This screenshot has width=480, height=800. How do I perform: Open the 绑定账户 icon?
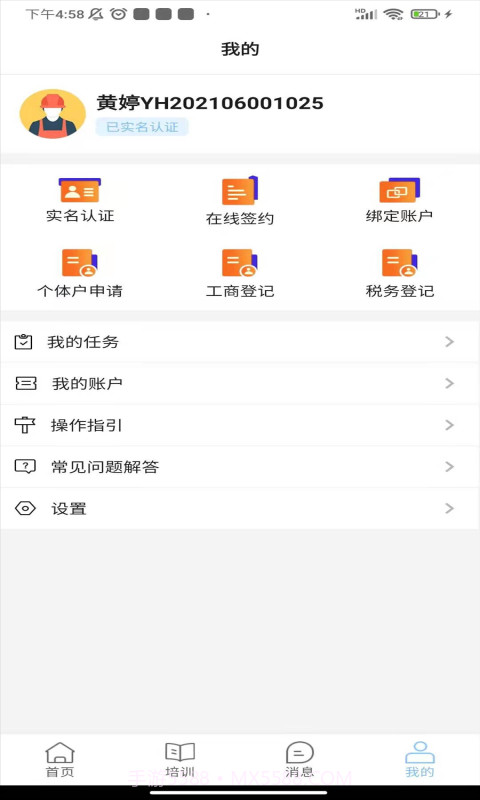tap(399, 190)
